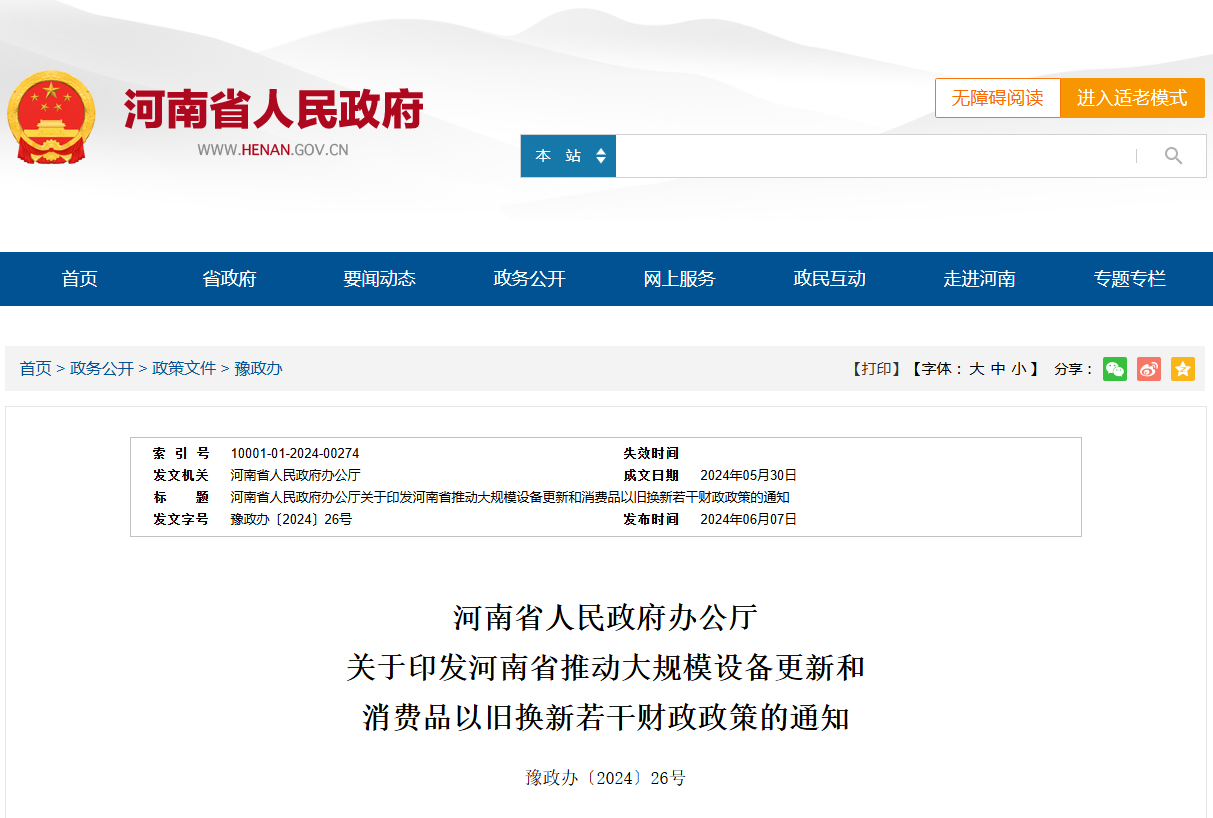
Task: Click the 【打印】 print link
Action: pos(877,369)
